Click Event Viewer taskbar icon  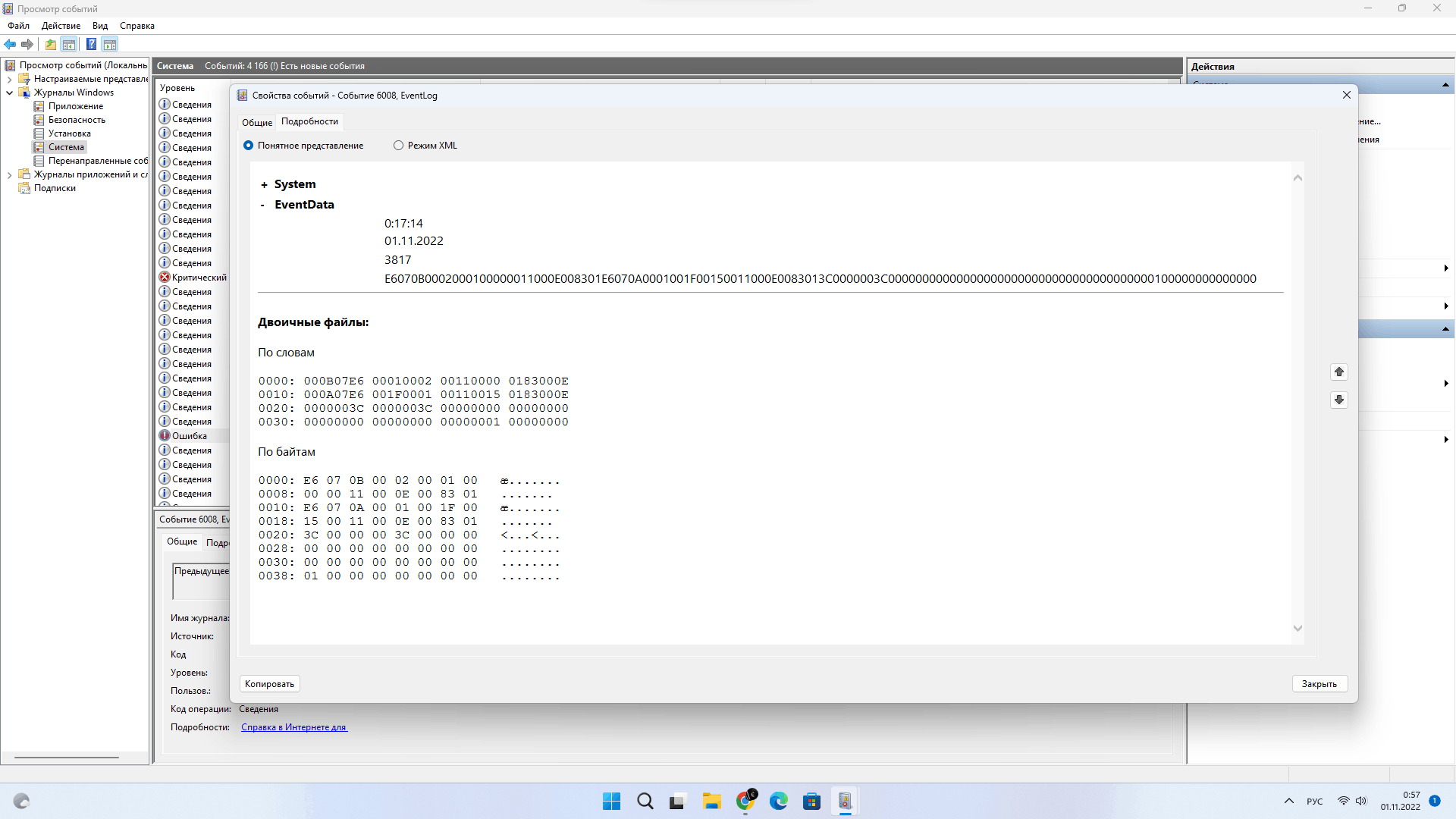[x=845, y=801]
